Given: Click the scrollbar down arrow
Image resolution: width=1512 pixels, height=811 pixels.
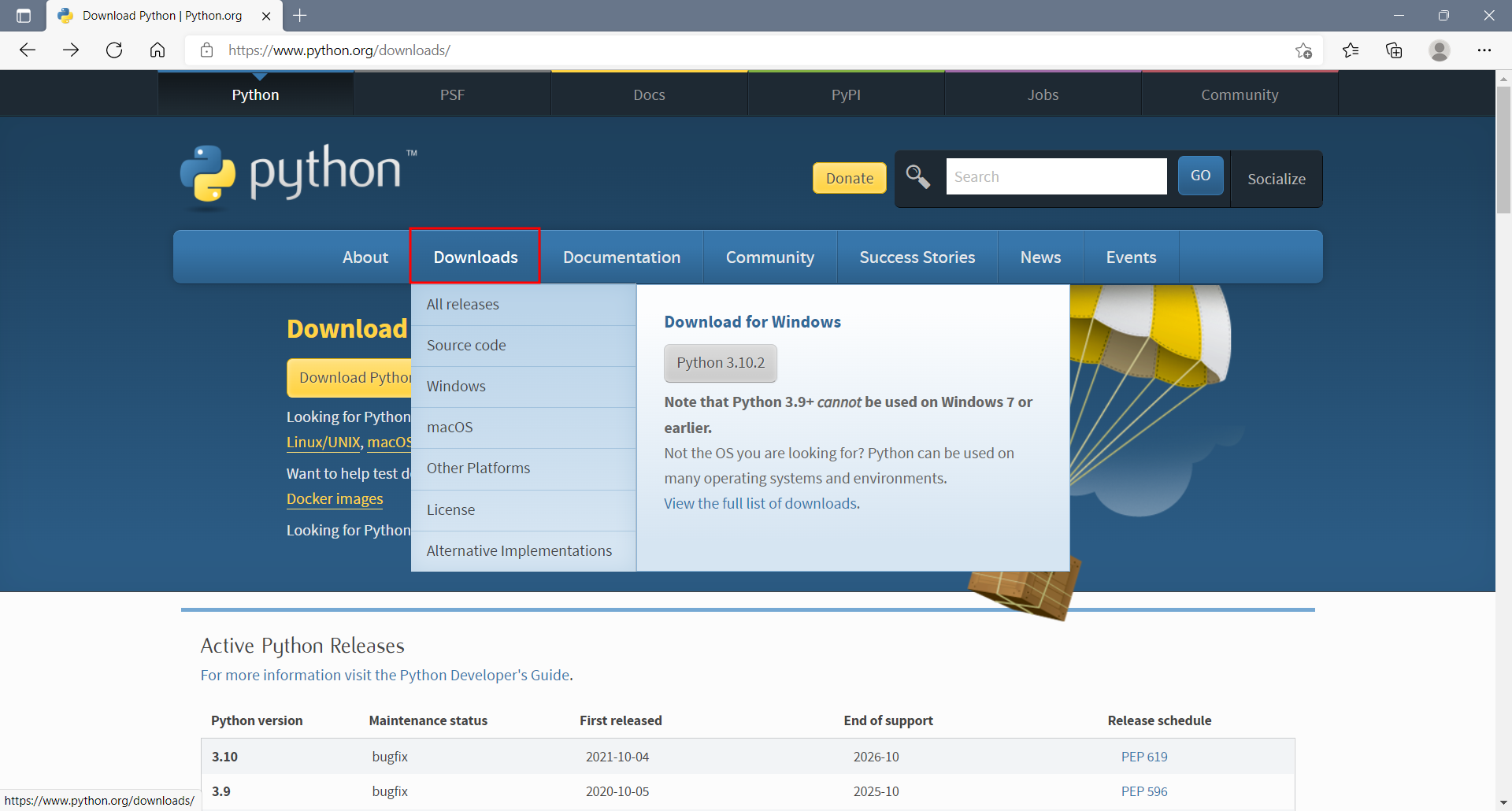Looking at the screenshot, I should coord(1503,802).
